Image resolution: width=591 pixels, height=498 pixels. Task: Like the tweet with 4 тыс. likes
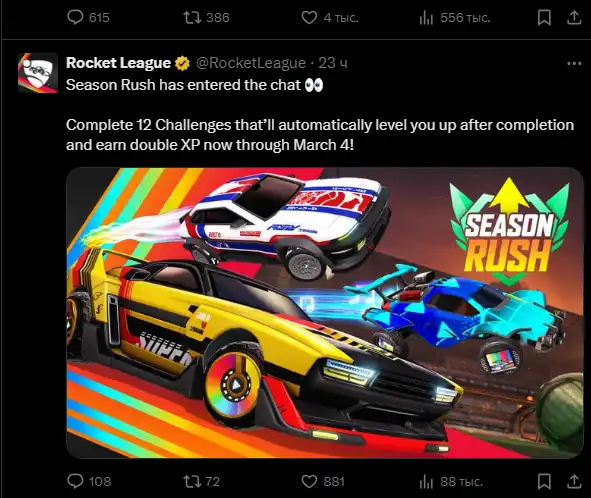tap(330, 17)
